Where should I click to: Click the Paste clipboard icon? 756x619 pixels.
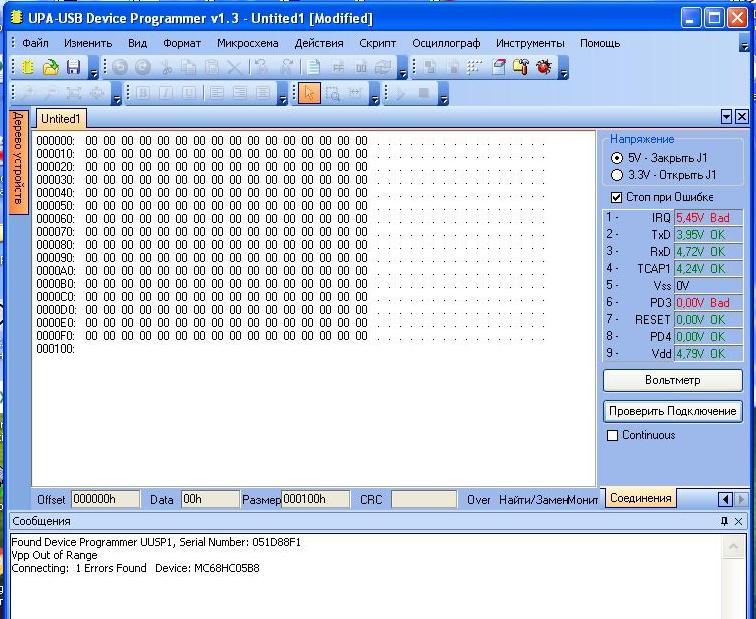click(211, 67)
